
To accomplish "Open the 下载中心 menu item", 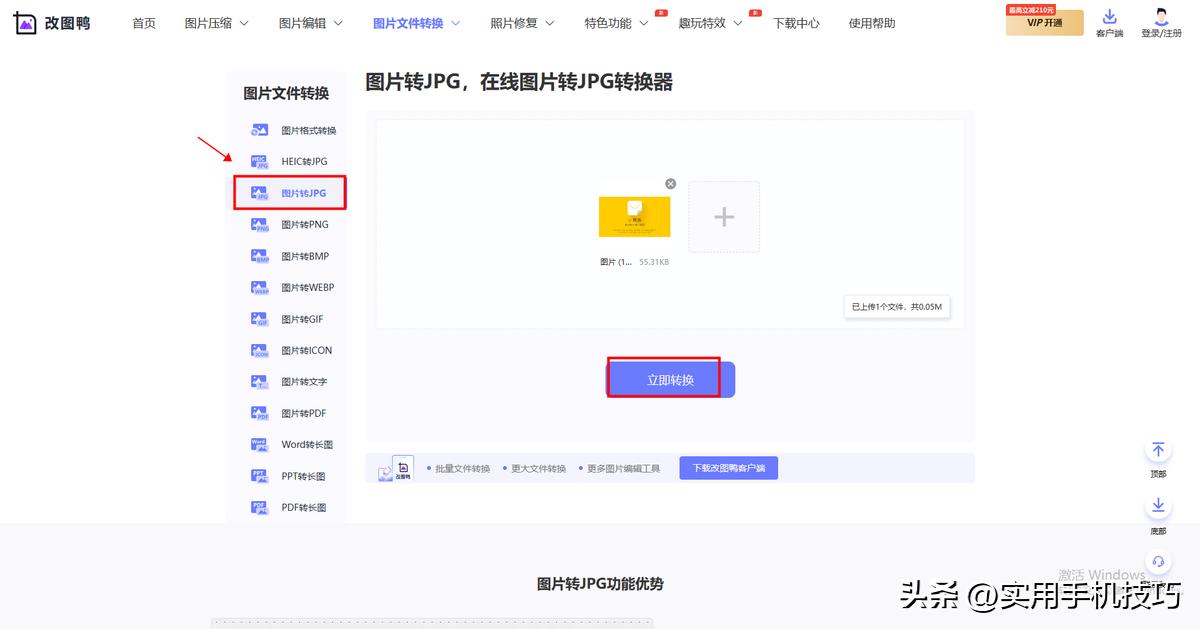I will click(x=796, y=22).
